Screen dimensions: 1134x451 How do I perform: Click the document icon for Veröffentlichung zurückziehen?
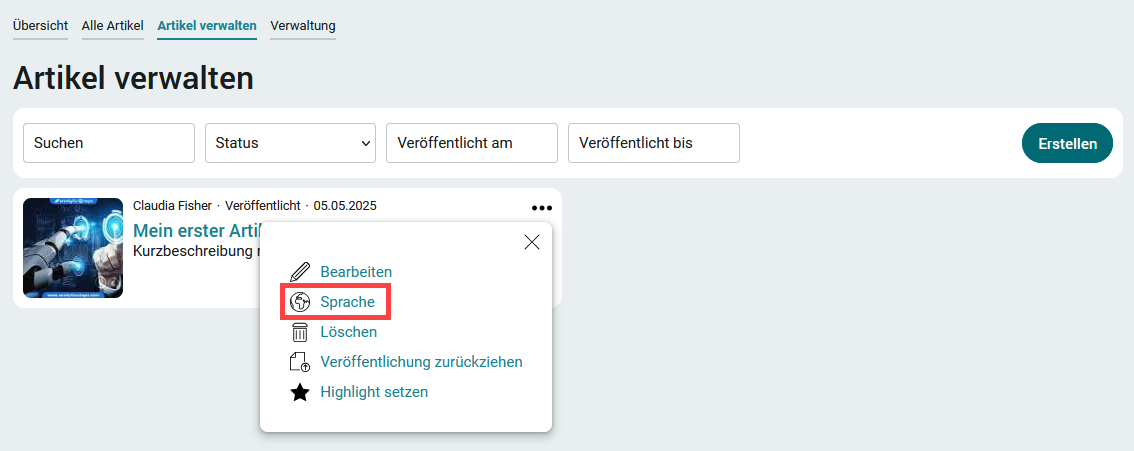coord(299,362)
